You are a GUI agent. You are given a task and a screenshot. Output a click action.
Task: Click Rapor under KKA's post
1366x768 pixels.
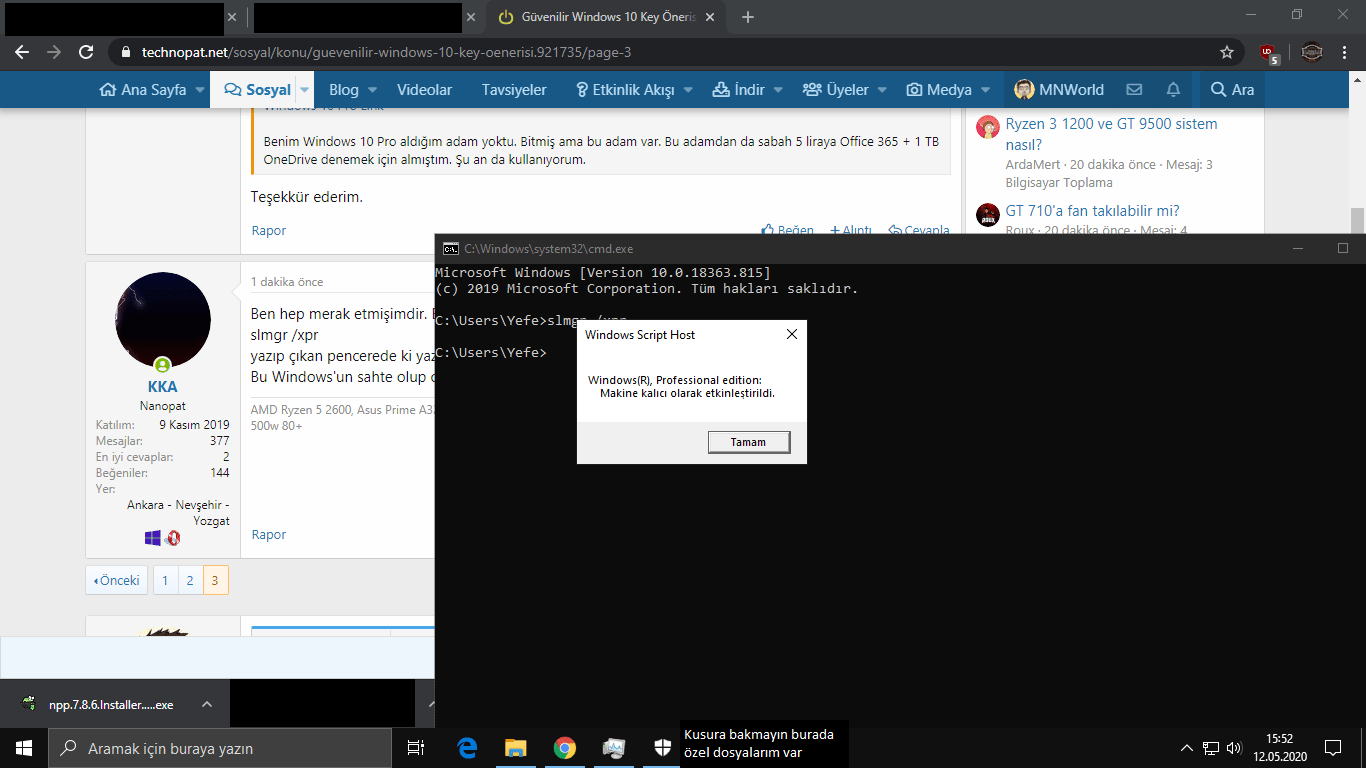click(269, 534)
